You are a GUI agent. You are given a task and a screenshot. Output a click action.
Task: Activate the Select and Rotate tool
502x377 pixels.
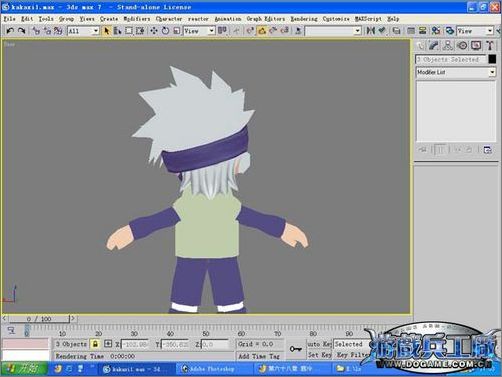pos(165,31)
